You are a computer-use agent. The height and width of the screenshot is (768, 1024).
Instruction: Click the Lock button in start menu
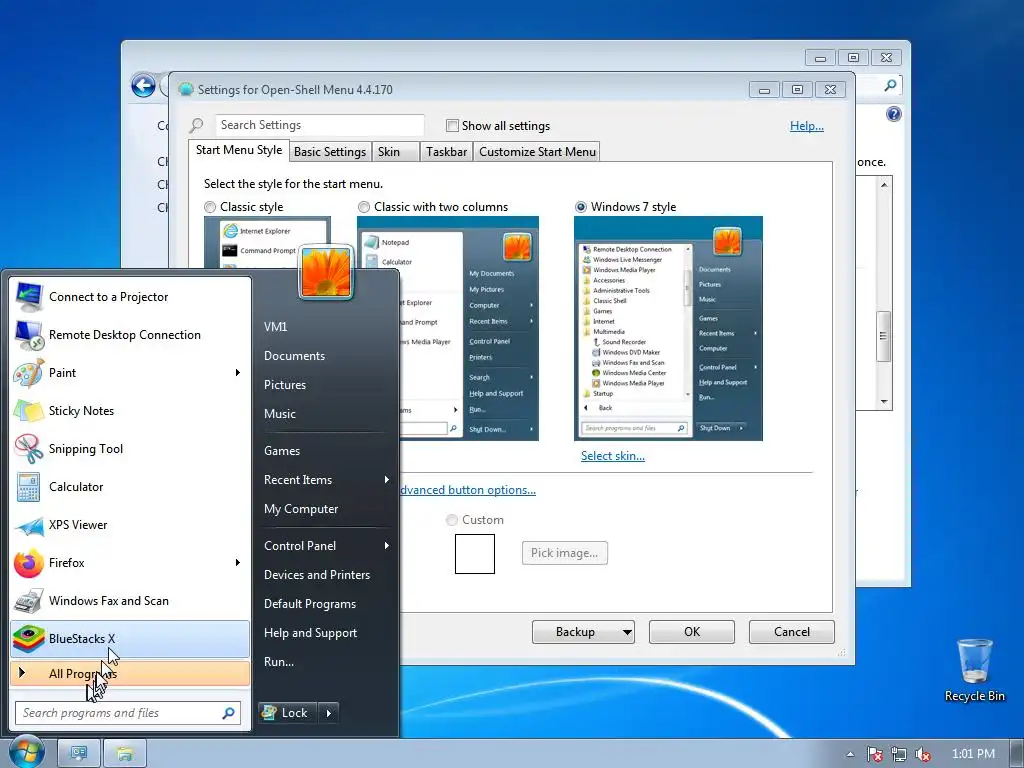click(x=287, y=713)
